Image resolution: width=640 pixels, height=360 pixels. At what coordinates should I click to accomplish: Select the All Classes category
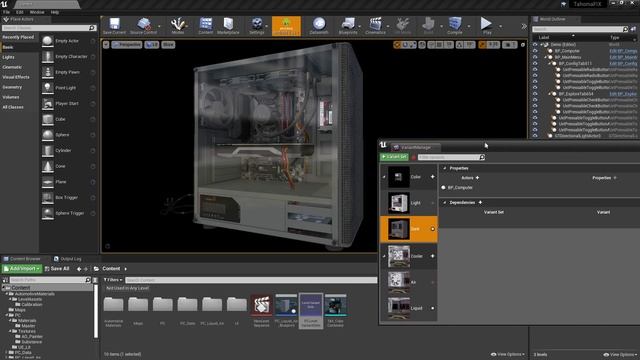(x=13, y=107)
